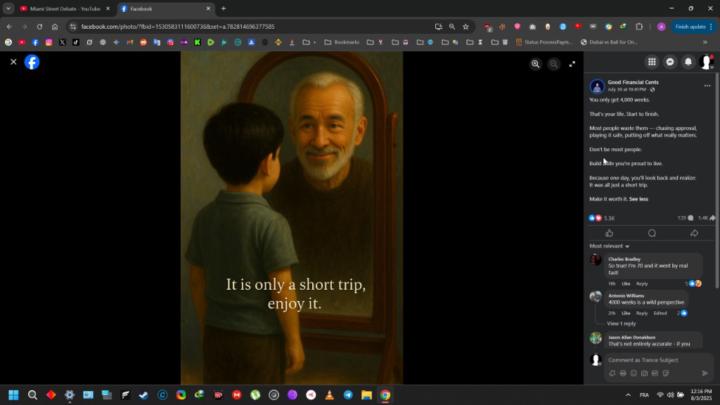This screenshot has height=405, width=720.
Task: Open the Facebook menu grid icon
Action: (x=652, y=62)
